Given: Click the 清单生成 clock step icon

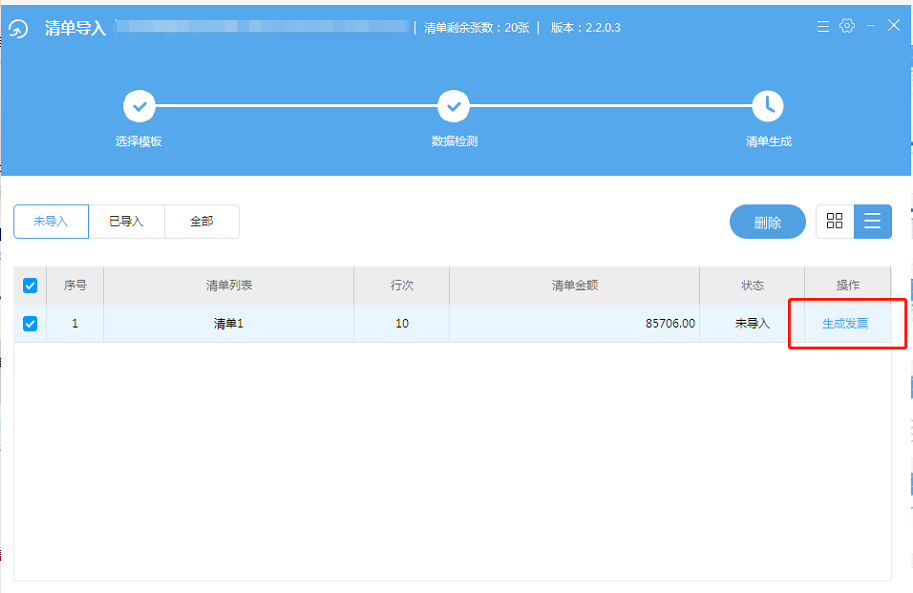Looking at the screenshot, I should 767,105.
